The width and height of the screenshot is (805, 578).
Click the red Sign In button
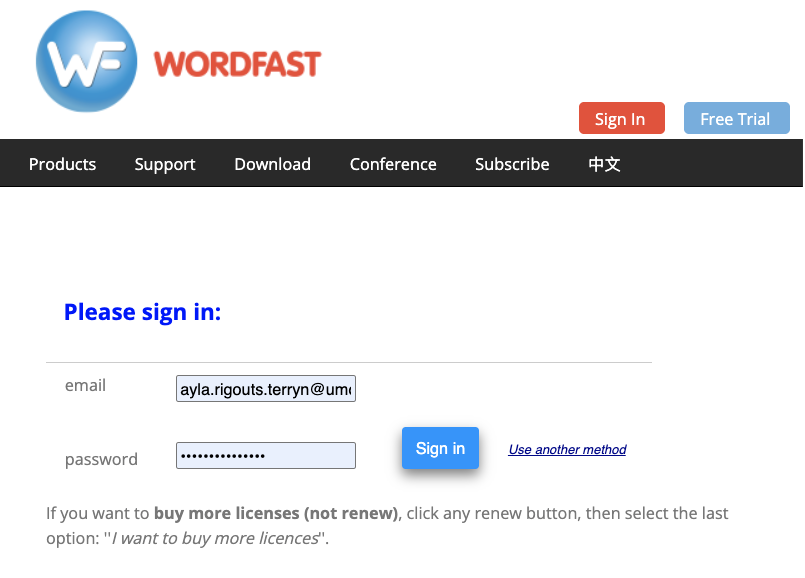pos(622,118)
